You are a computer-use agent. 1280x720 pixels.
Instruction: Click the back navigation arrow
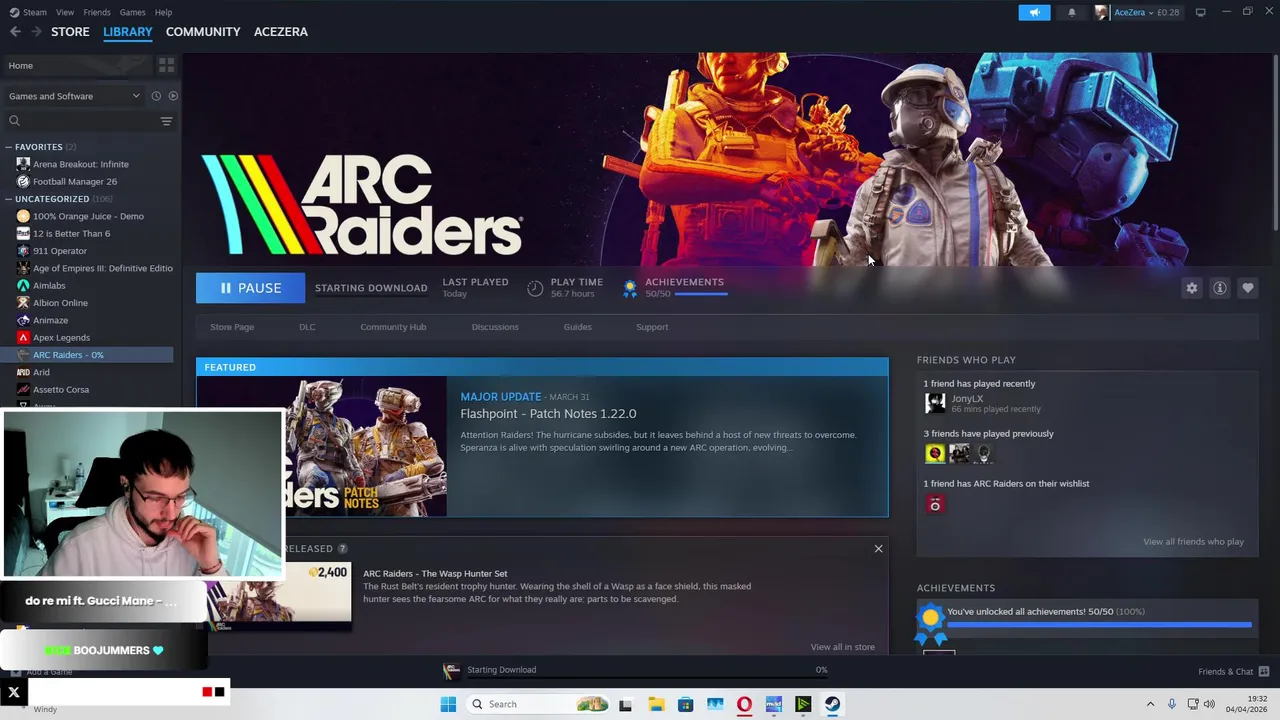[15, 31]
